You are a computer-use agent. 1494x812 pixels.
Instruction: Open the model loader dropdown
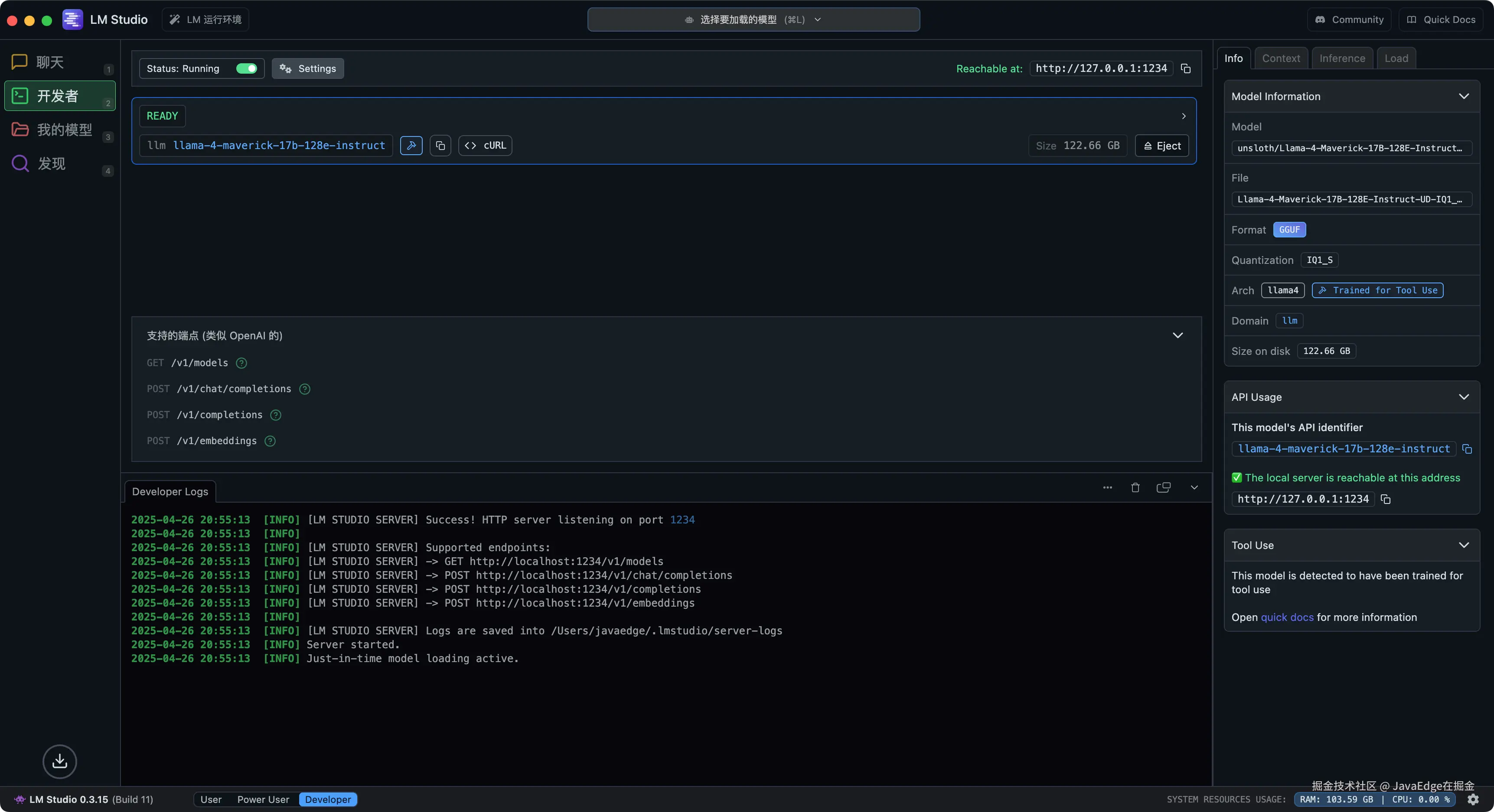[753, 19]
